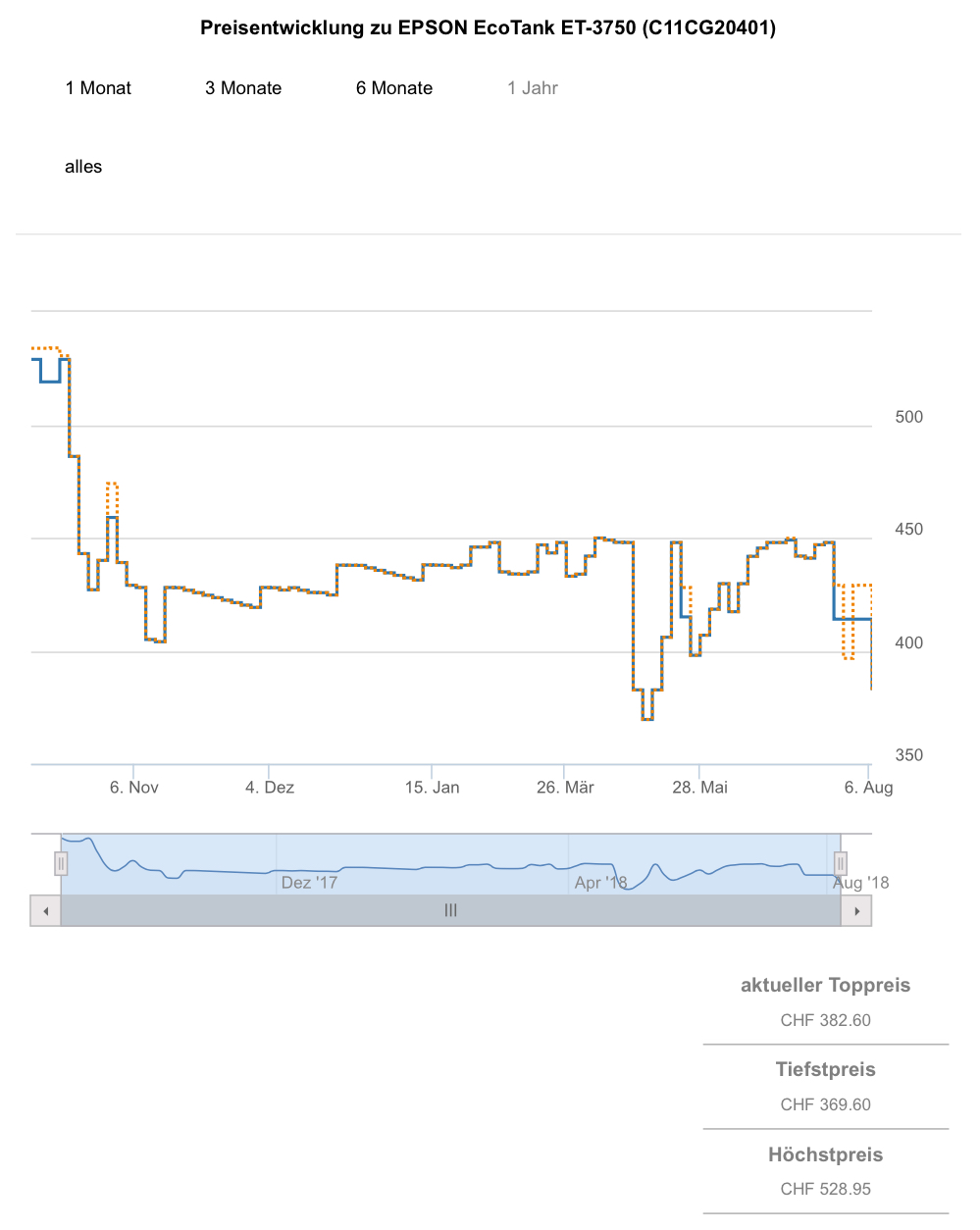The width and height of the screenshot is (980, 1230).
Task: Click the aktueller Toppreis CHF 382.60 value
Action: coord(826,1020)
